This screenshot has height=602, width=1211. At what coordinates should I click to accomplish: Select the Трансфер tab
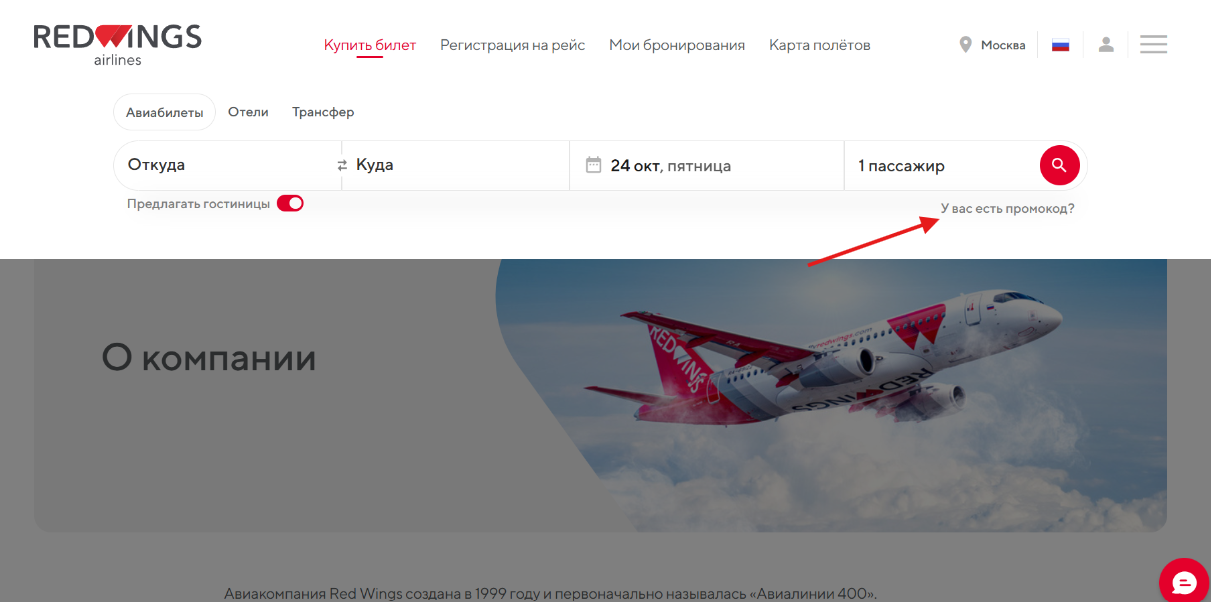[323, 112]
